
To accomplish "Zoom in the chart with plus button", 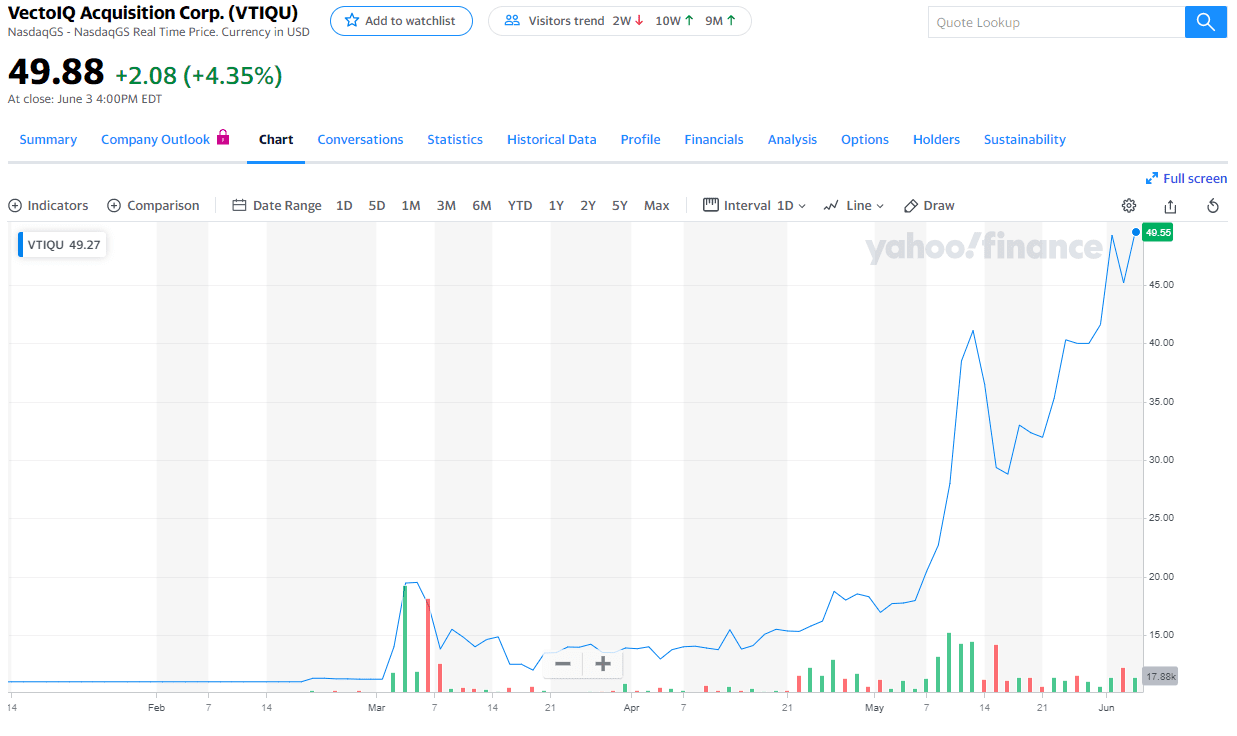I will [603, 664].
